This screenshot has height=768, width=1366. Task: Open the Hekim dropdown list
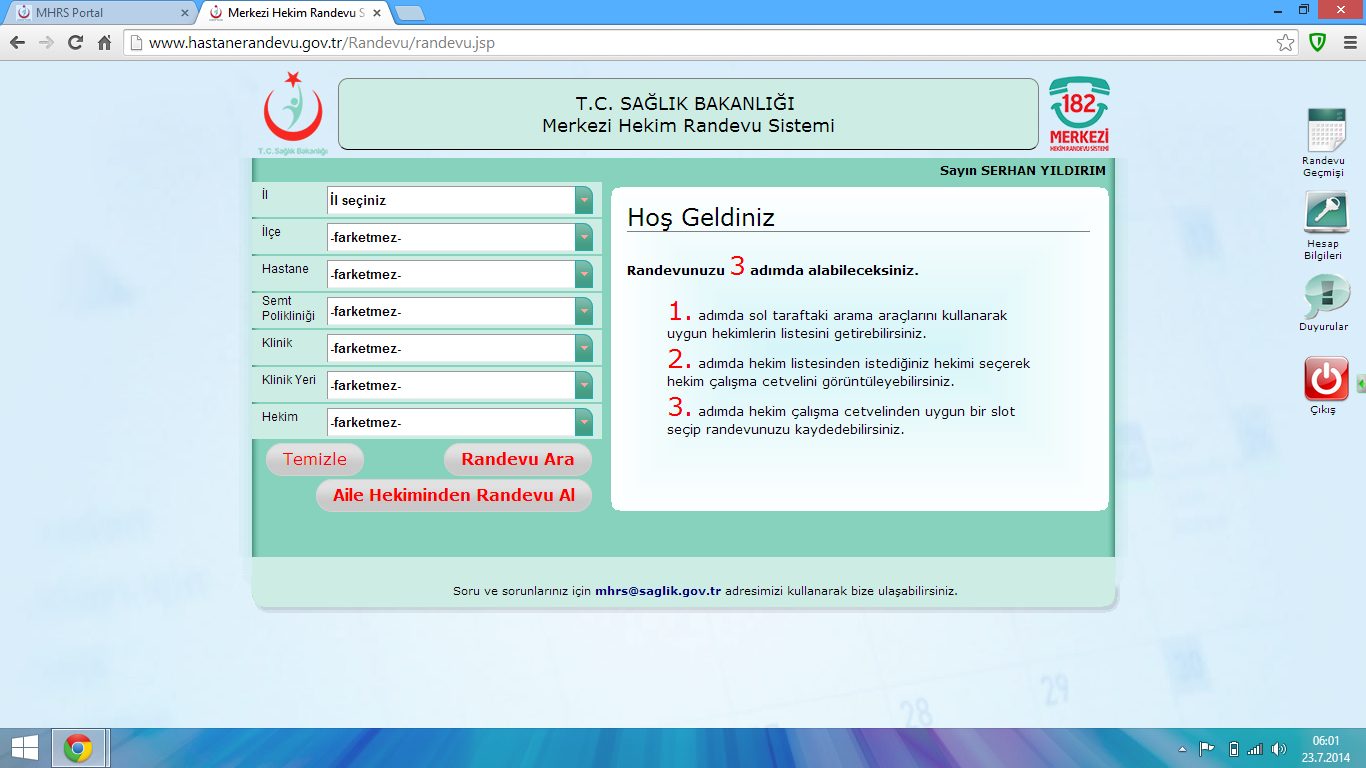pos(583,422)
